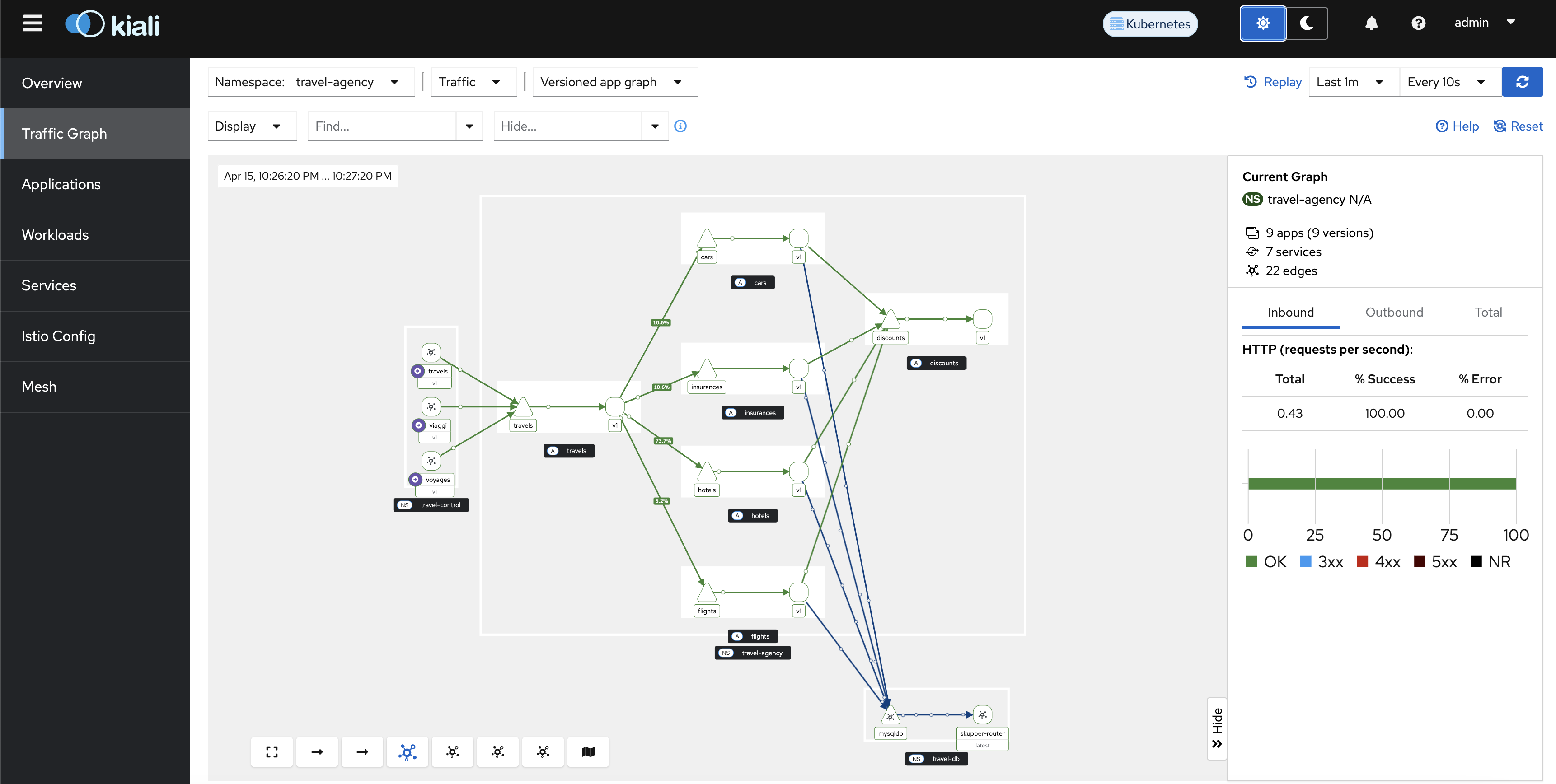Toggle the legend map icon
The width and height of the screenshot is (1556, 784).
coord(588,751)
